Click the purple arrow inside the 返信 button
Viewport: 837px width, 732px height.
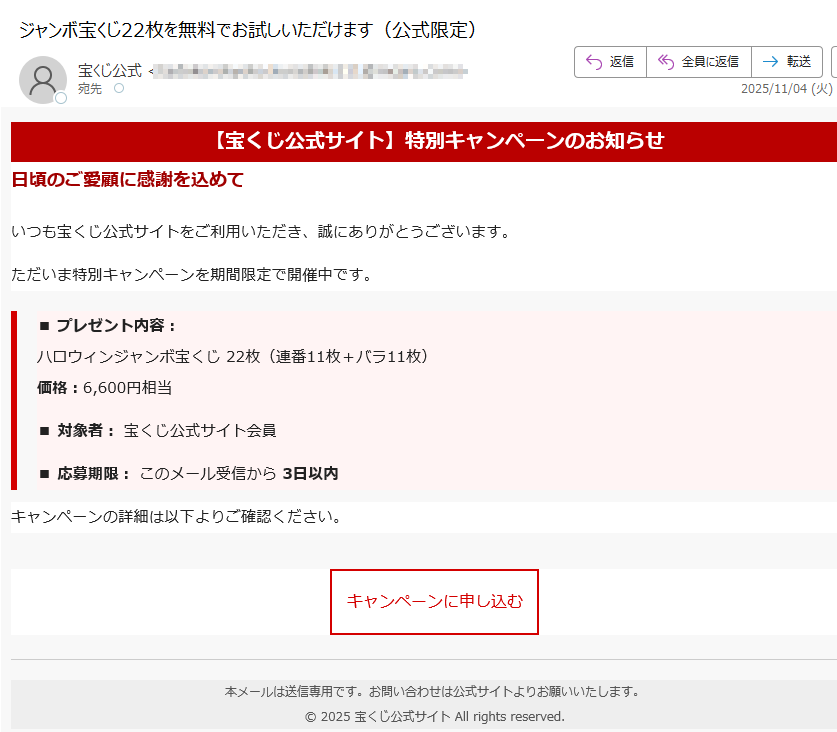coord(594,62)
